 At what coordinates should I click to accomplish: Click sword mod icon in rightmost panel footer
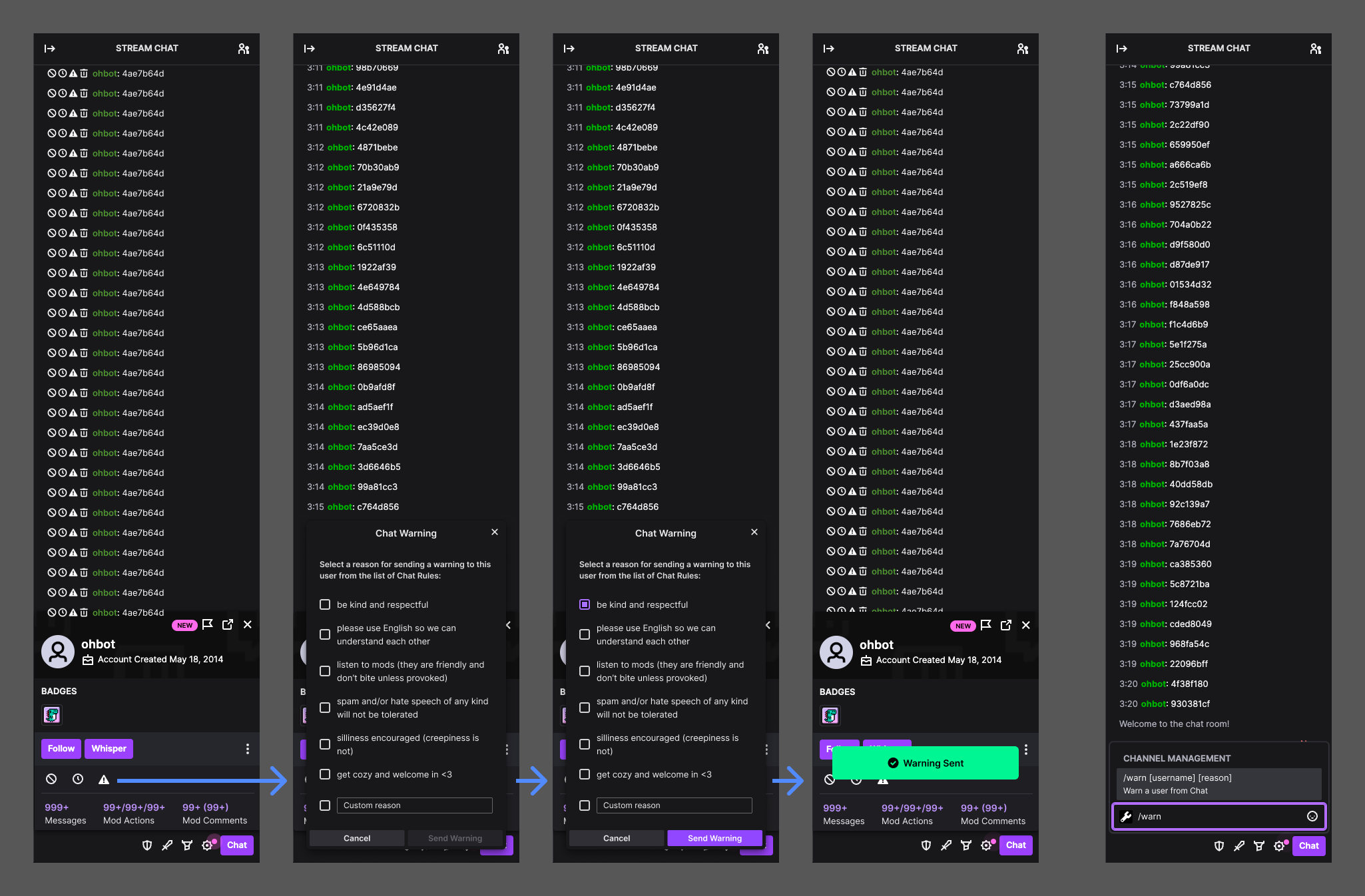[x=1238, y=846]
